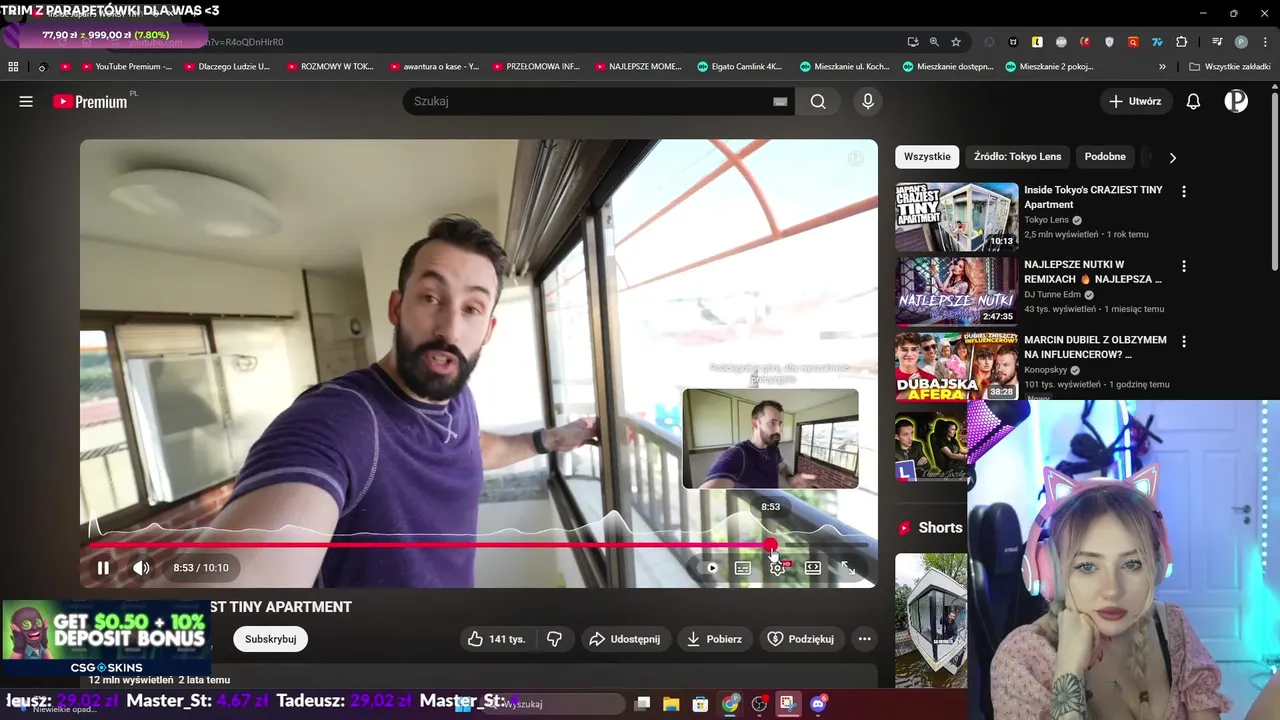This screenshot has height=720, width=1280.
Task: Bookmark this page with star icon
Action: point(956,42)
